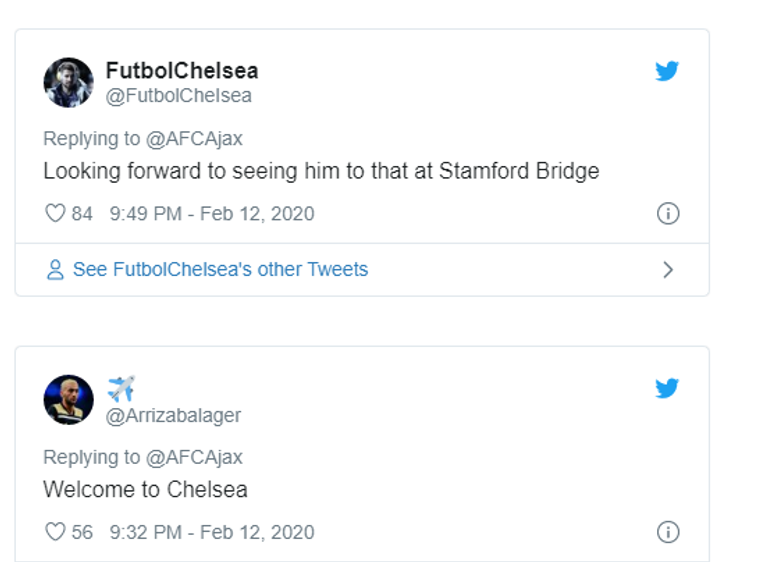This screenshot has height=562, width=768.
Task: Click Twitter bird icon on Arrizabalager tweet
Action: 667,388
